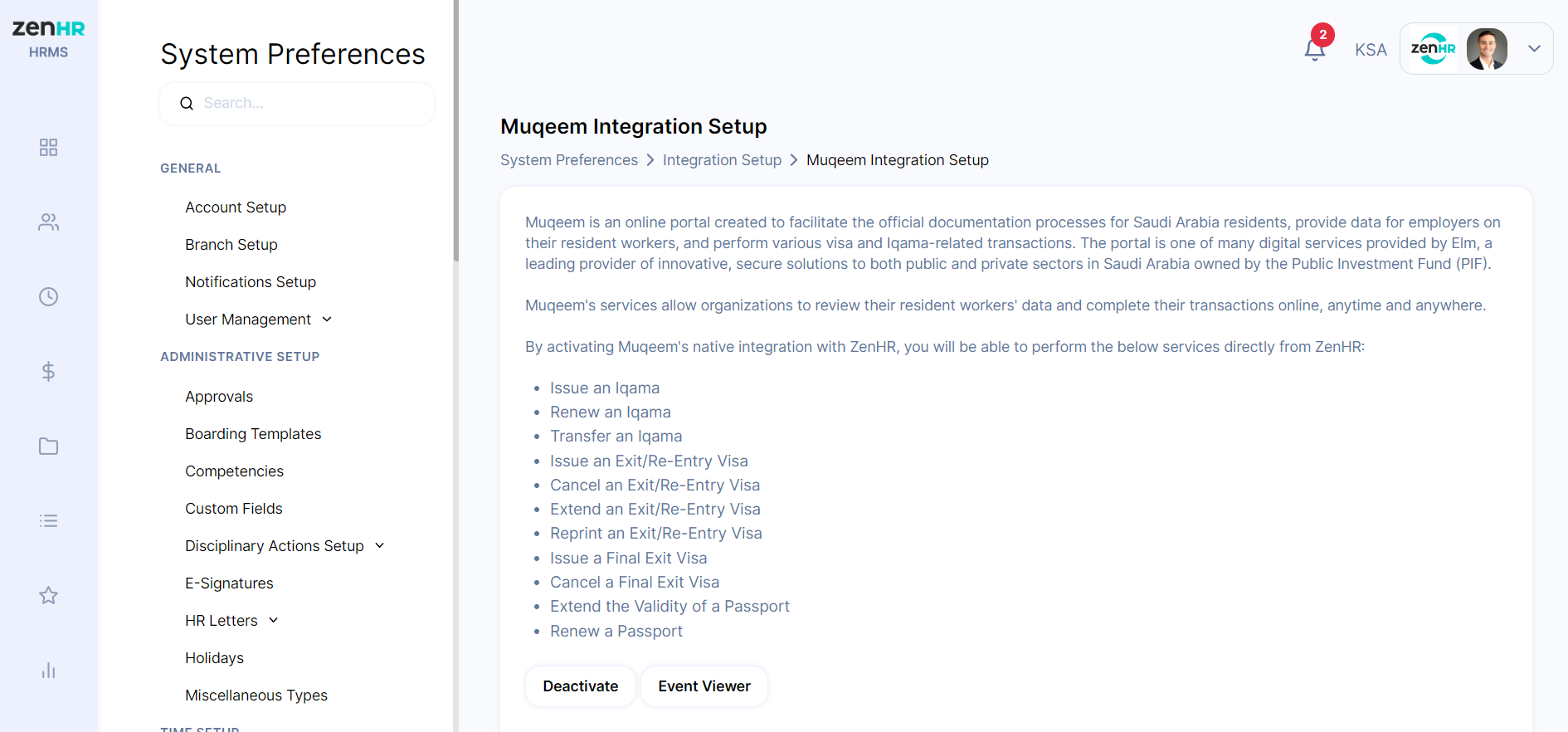Image resolution: width=1568 pixels, height=732 pixels.
Task: Click the KSA country label
Action: point(1371,50)
